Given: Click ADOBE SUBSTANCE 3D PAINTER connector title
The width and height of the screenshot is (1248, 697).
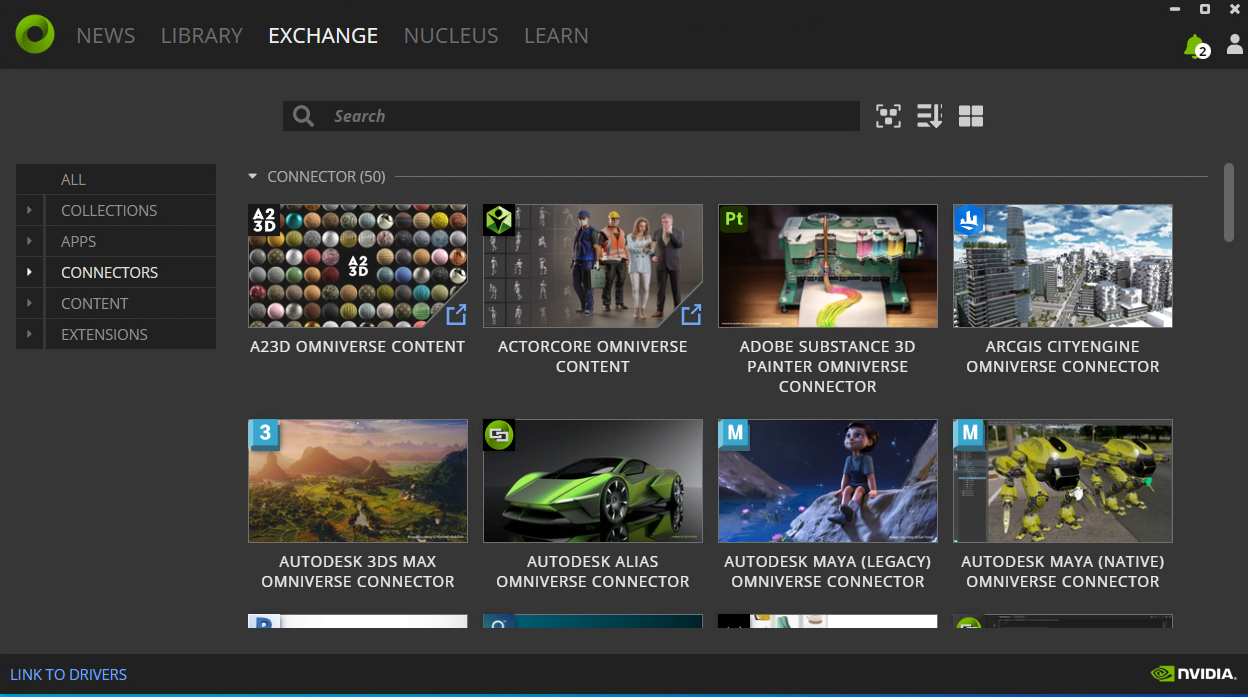Looking at the screenshot, I should tap(828, 367).
